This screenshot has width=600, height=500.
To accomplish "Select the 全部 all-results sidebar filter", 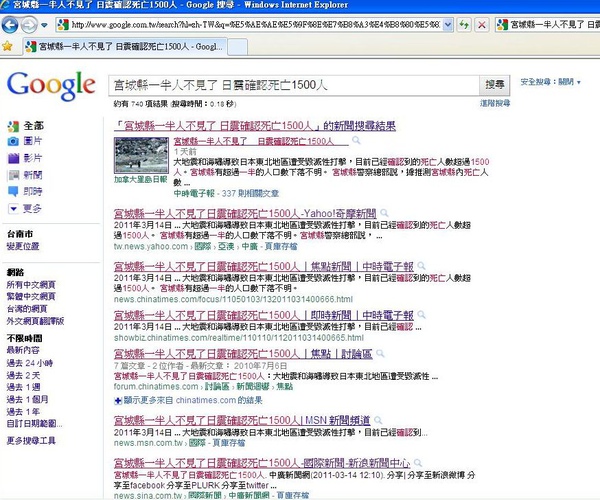I will 34,125.
